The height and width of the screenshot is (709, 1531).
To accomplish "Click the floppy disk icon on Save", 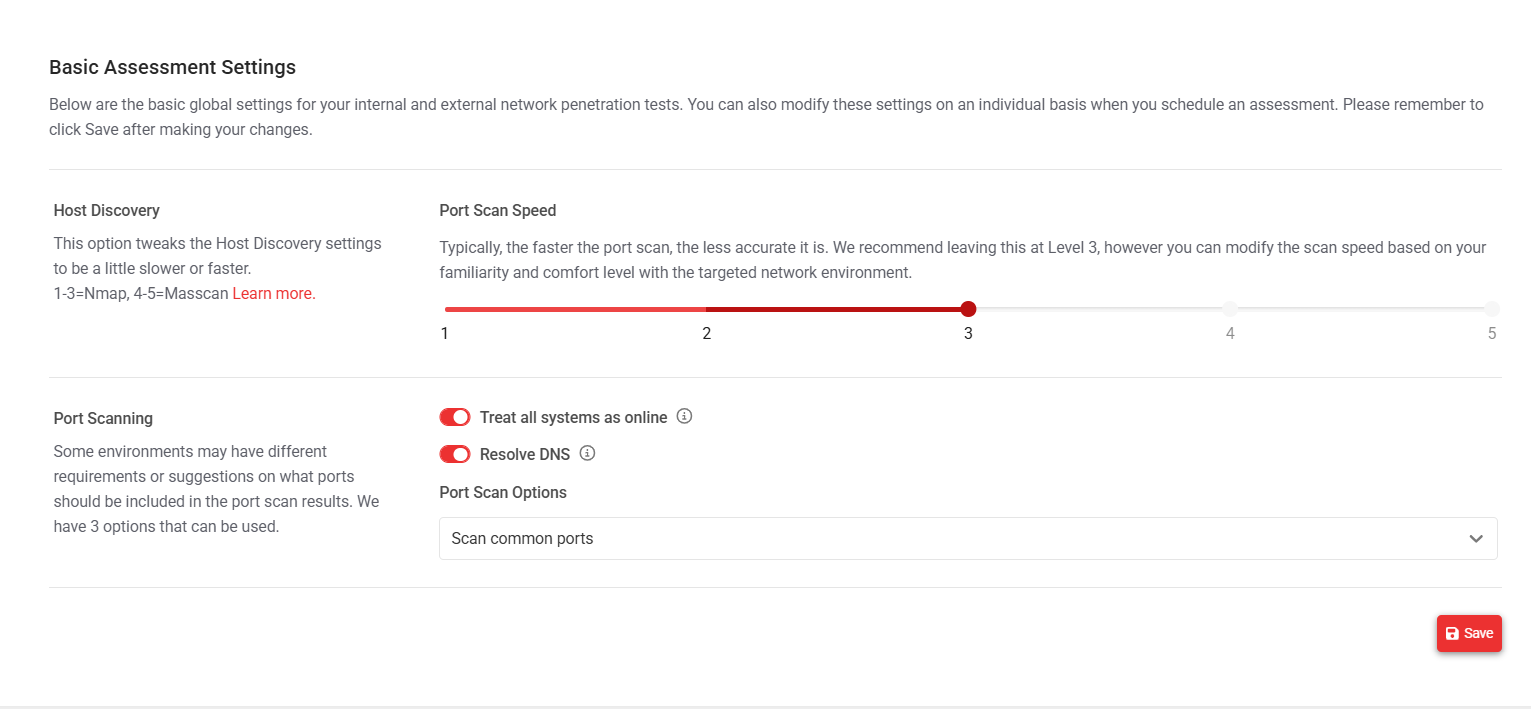I will [1452, 633].
